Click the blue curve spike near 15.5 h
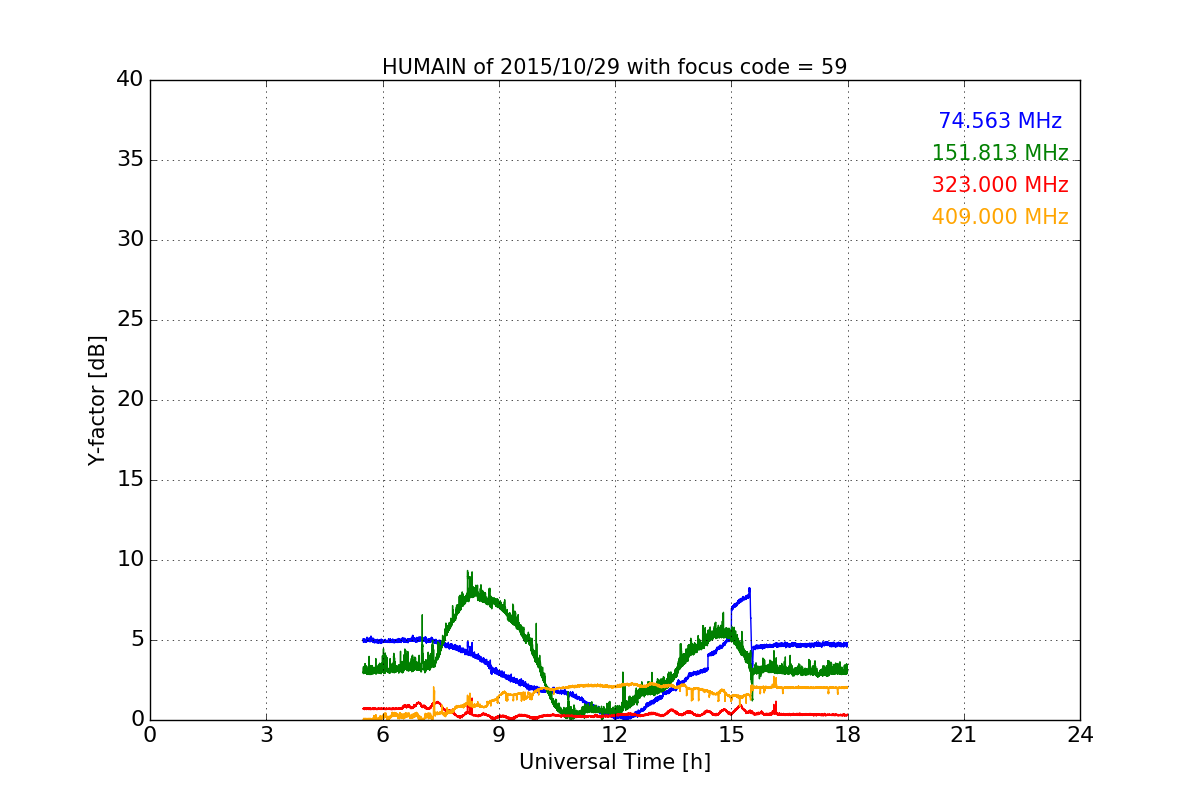The width and height of the screenshot is (1200, 800). tap(749, 592)
